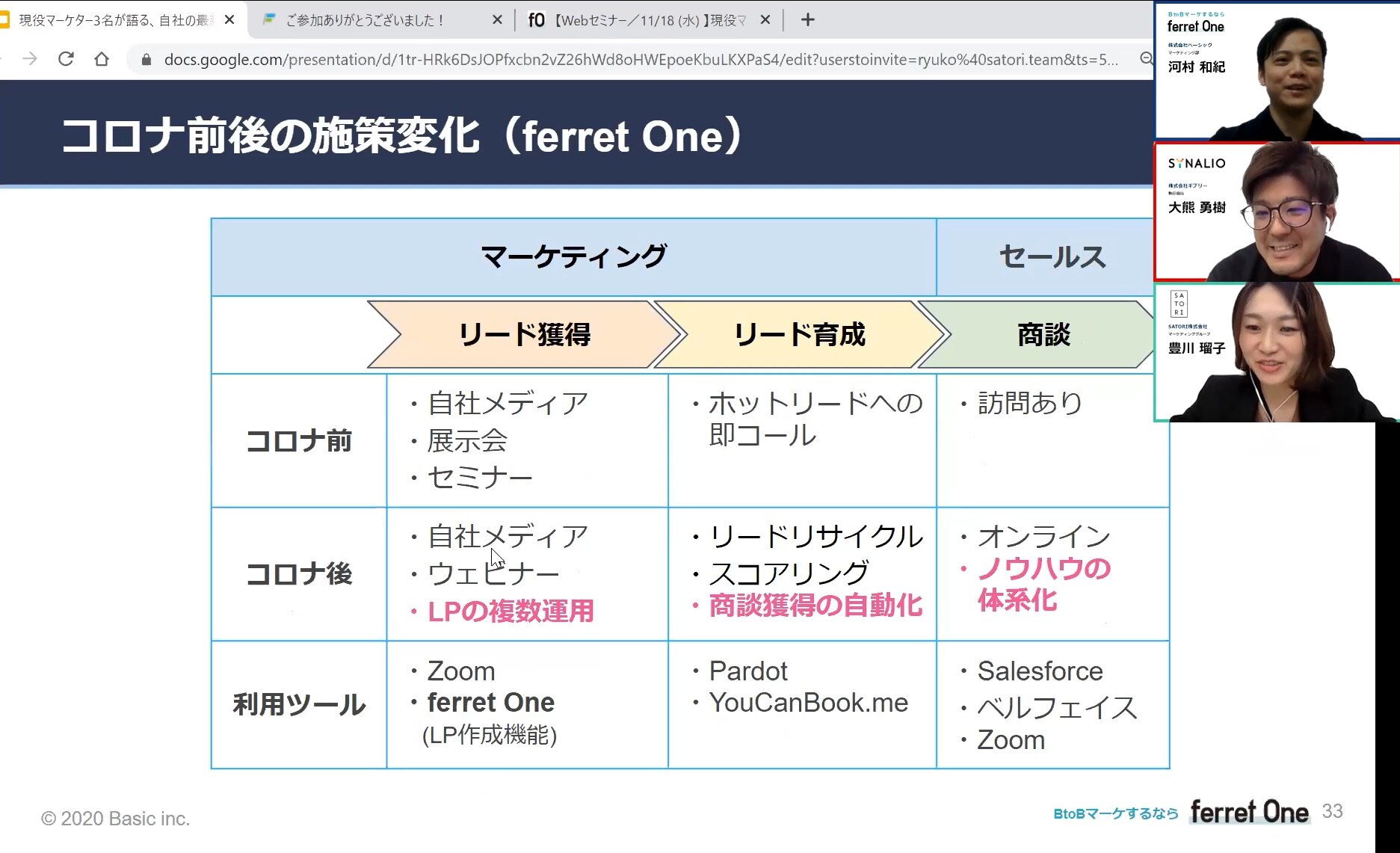1400x853 pixels.
Task: Click the リード獲得 arrow shape
Action: pos(524,334)
